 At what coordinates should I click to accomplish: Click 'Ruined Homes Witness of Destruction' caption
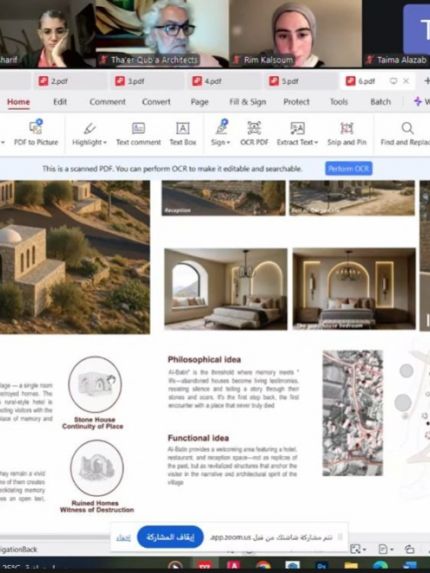(97, 506)
